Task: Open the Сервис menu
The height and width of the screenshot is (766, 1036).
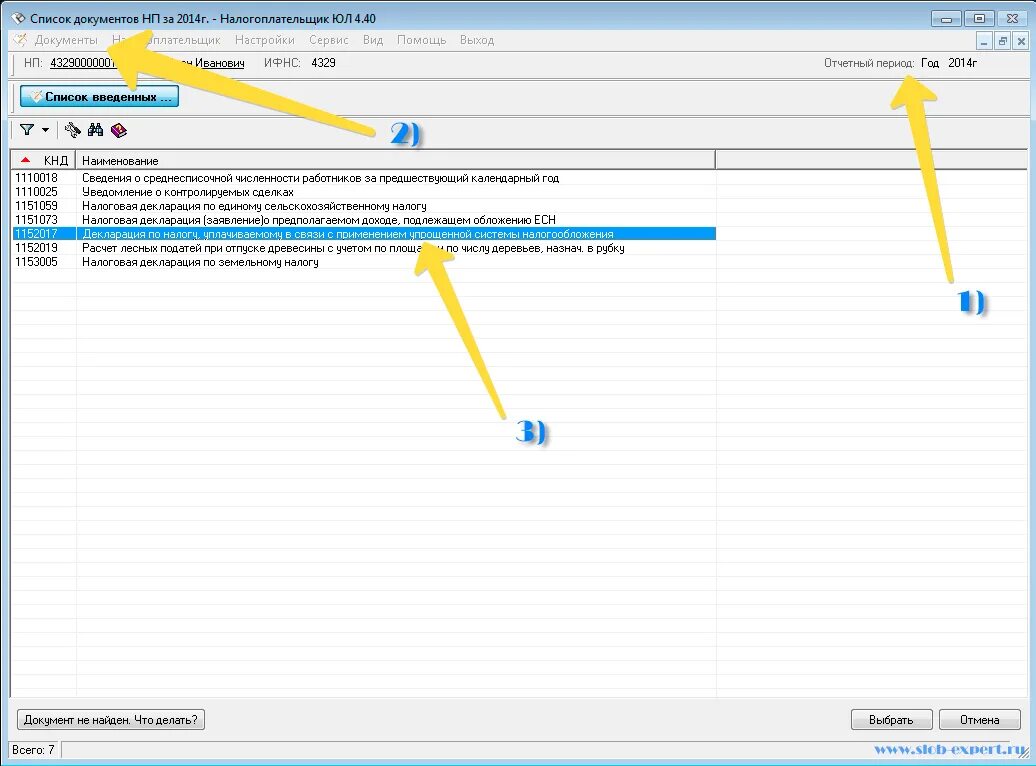Action: pyautogui.click(x=328, y=40)
